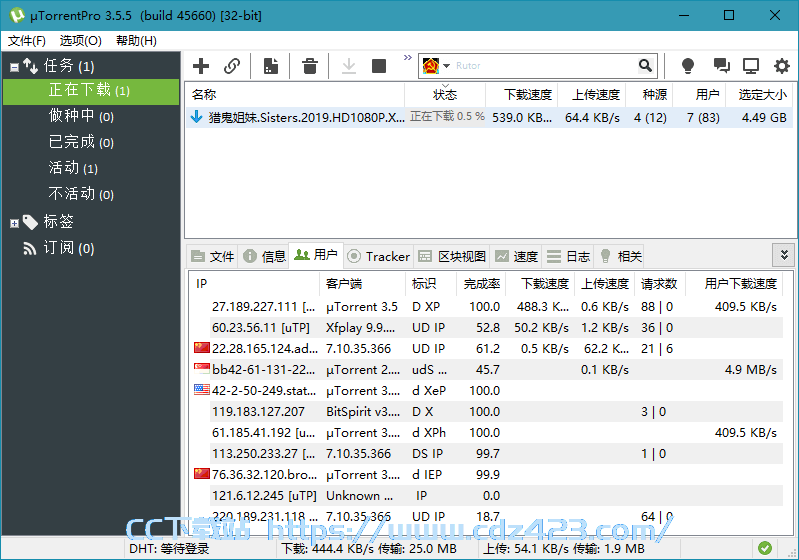Viewport: 799px width, 560px height.
Task: Switch to the 速度 tab
Action: pos(516,256)
